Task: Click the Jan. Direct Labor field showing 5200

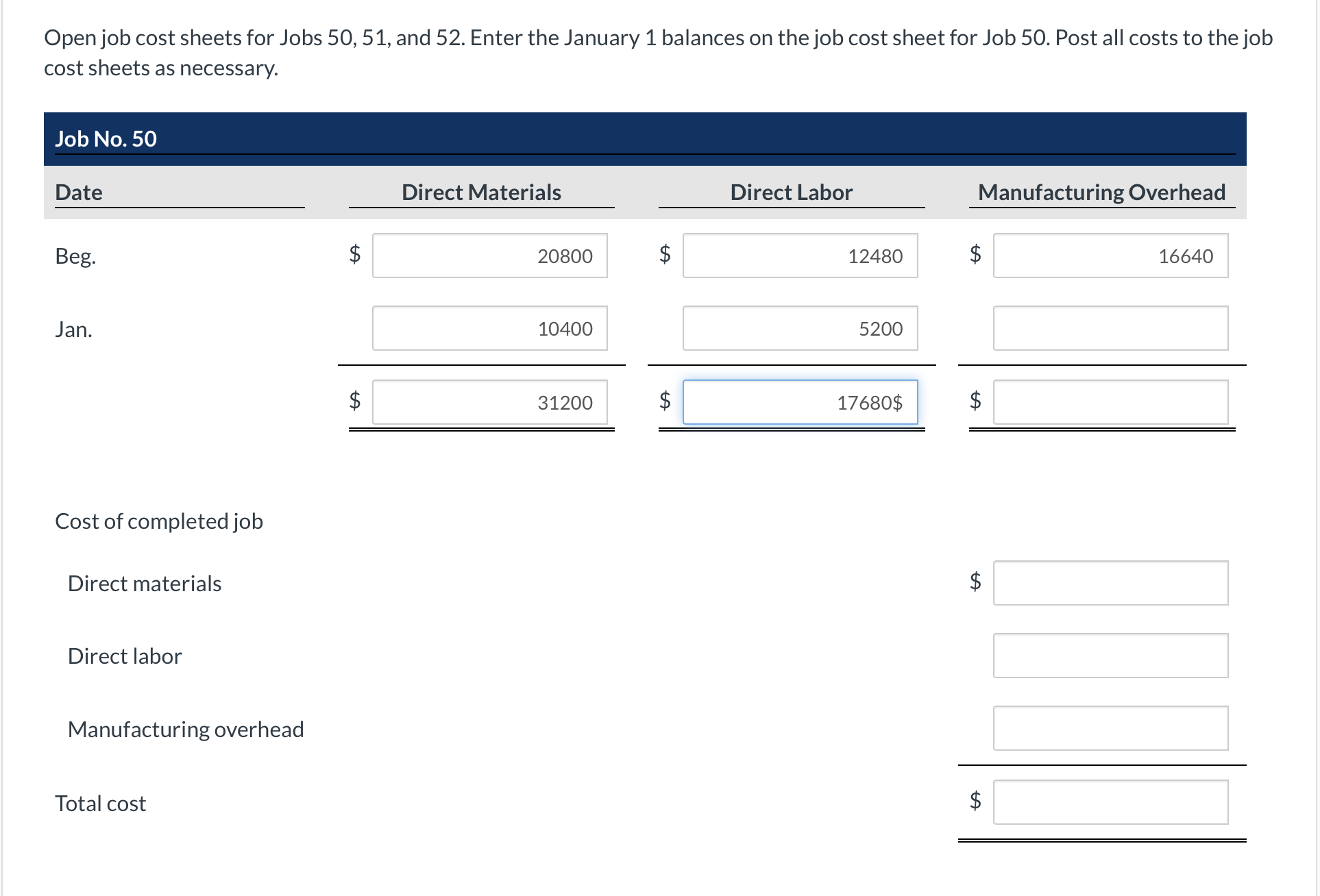Action: (x=800, y=329)
